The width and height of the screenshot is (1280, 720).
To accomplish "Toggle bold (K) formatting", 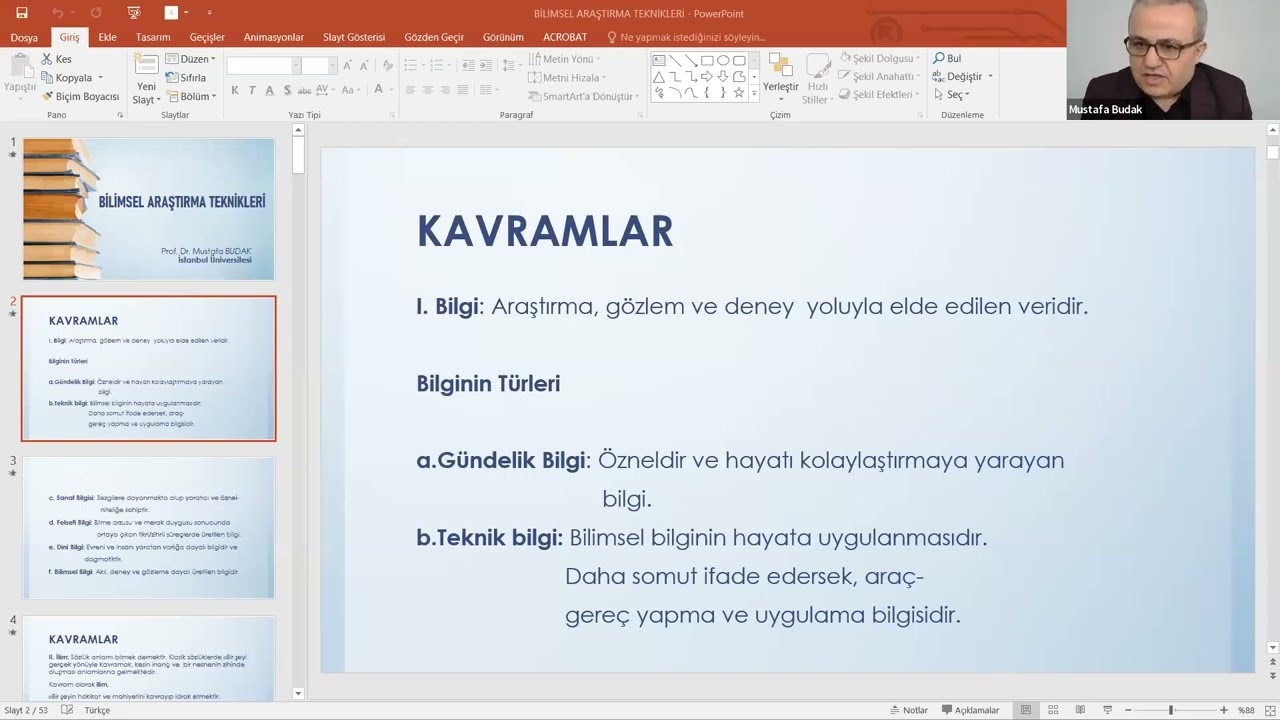I will (x=235, y=90).
